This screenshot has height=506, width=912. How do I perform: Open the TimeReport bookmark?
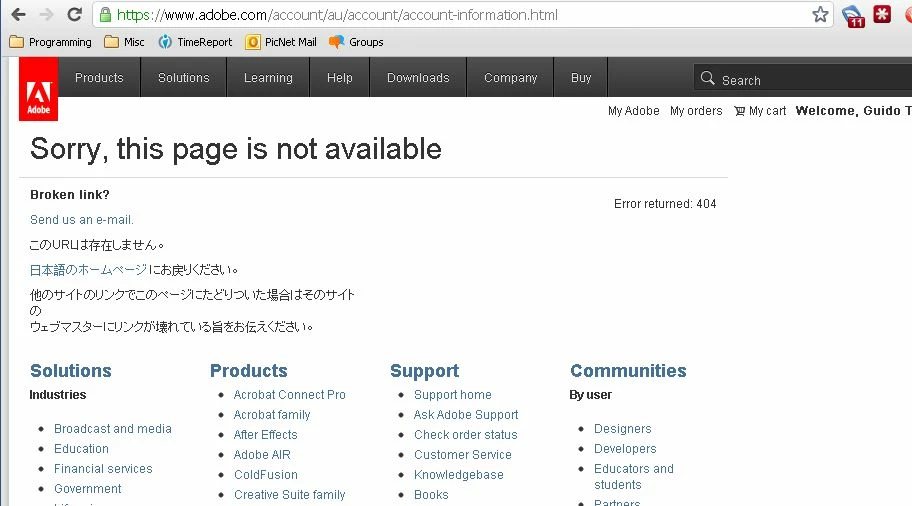pos(195,42)
